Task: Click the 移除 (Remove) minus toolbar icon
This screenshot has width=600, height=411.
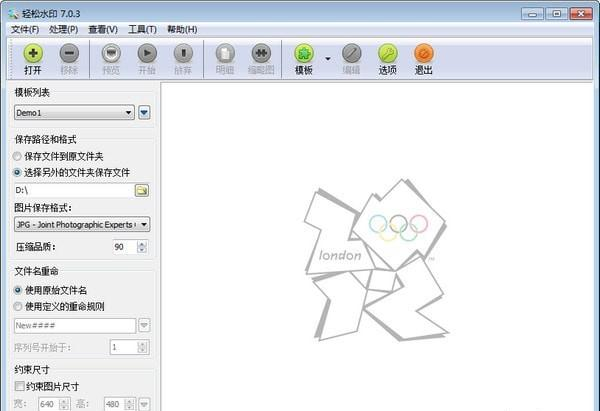Action: click(69, 54)
